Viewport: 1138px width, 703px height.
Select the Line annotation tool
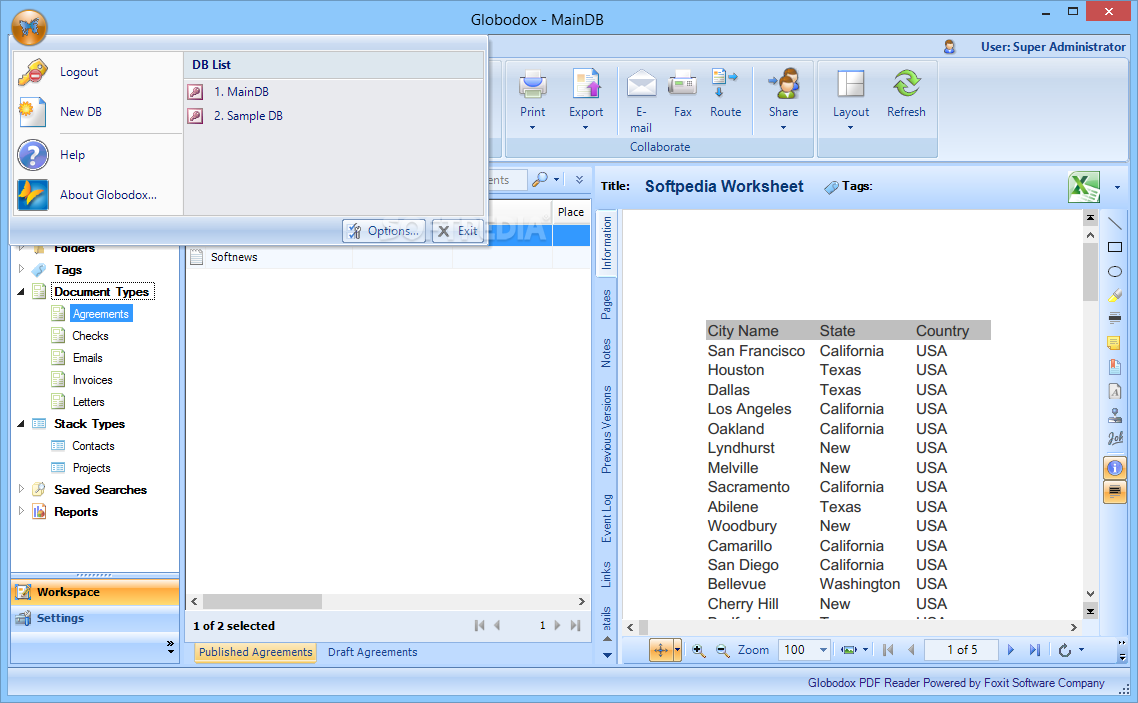(x=1115, y=223)
